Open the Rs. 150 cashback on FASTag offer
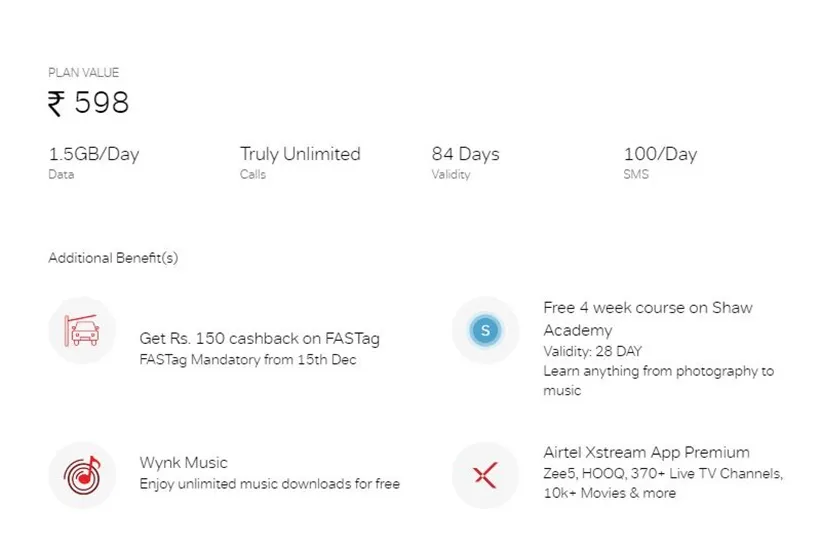This screenshot has height=546, width=820. pos(259,338)
